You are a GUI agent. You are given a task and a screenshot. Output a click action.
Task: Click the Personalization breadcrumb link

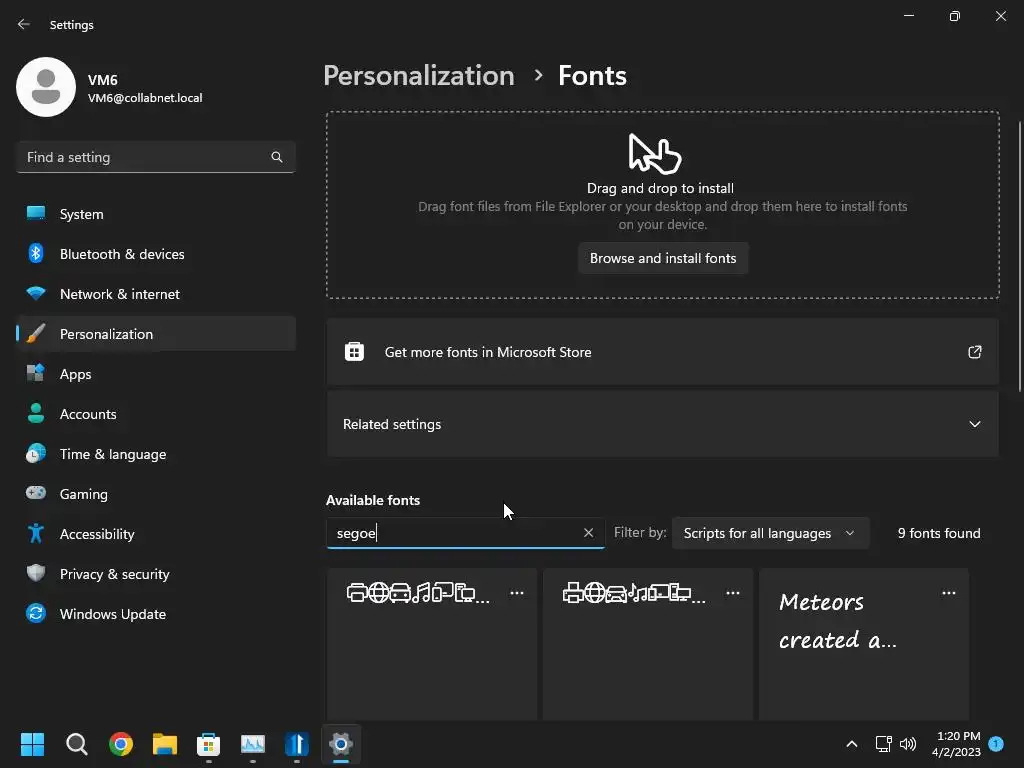(x=419, y=76)
